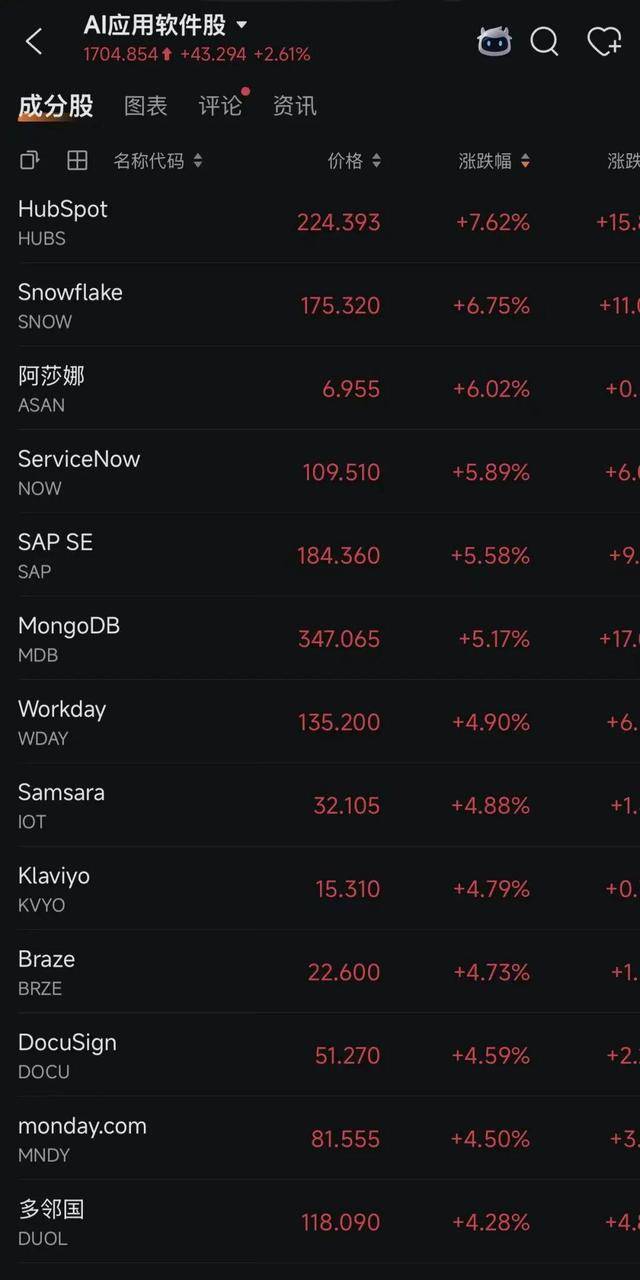The width and height of the screenshot is (640, 1280).
Task: Open the Snowflake SNOW stock row
Action: (x=320, y=305)
